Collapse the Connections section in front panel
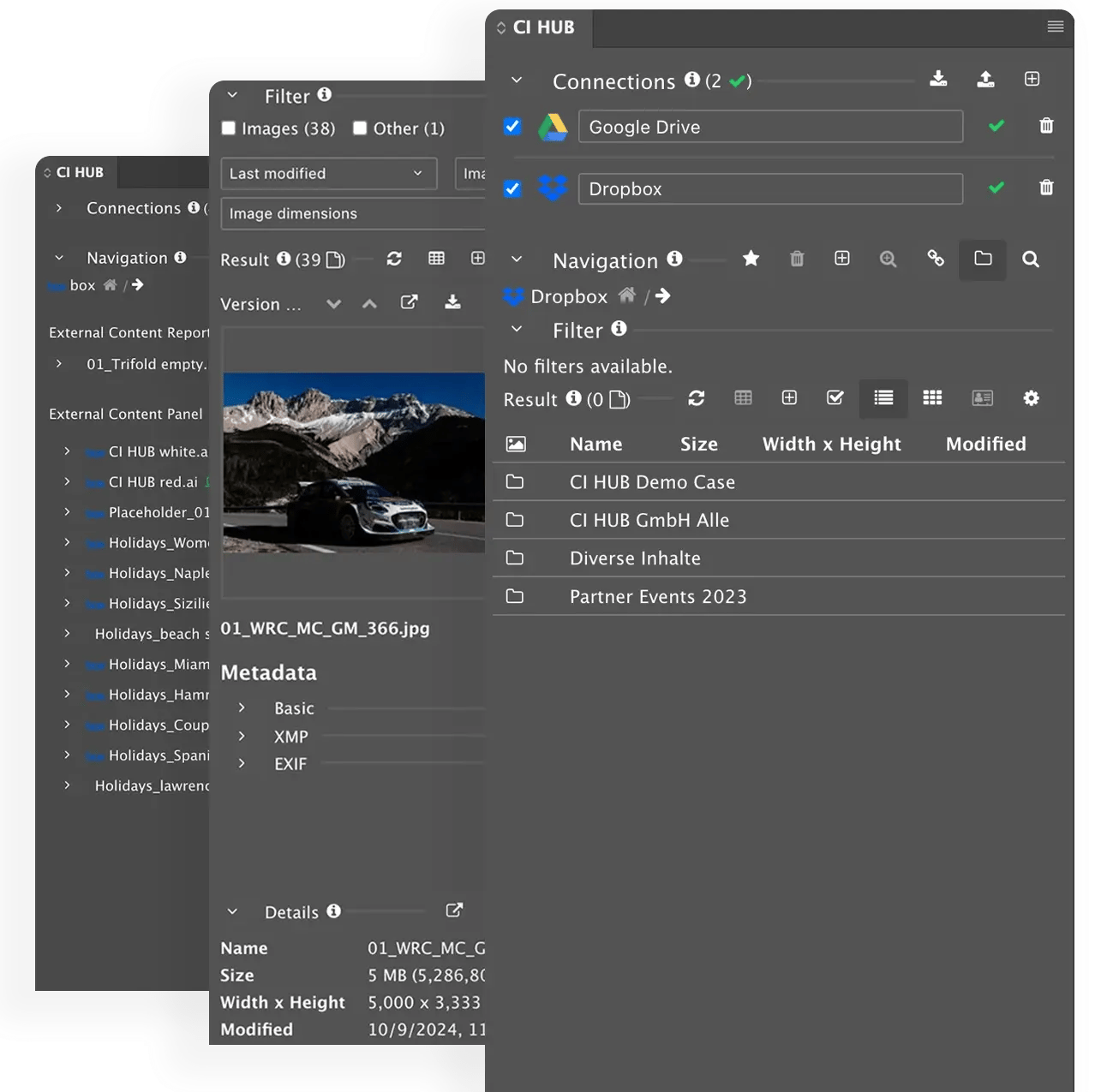Screen dimensions: 1101x1092 [x=517, y=81]
